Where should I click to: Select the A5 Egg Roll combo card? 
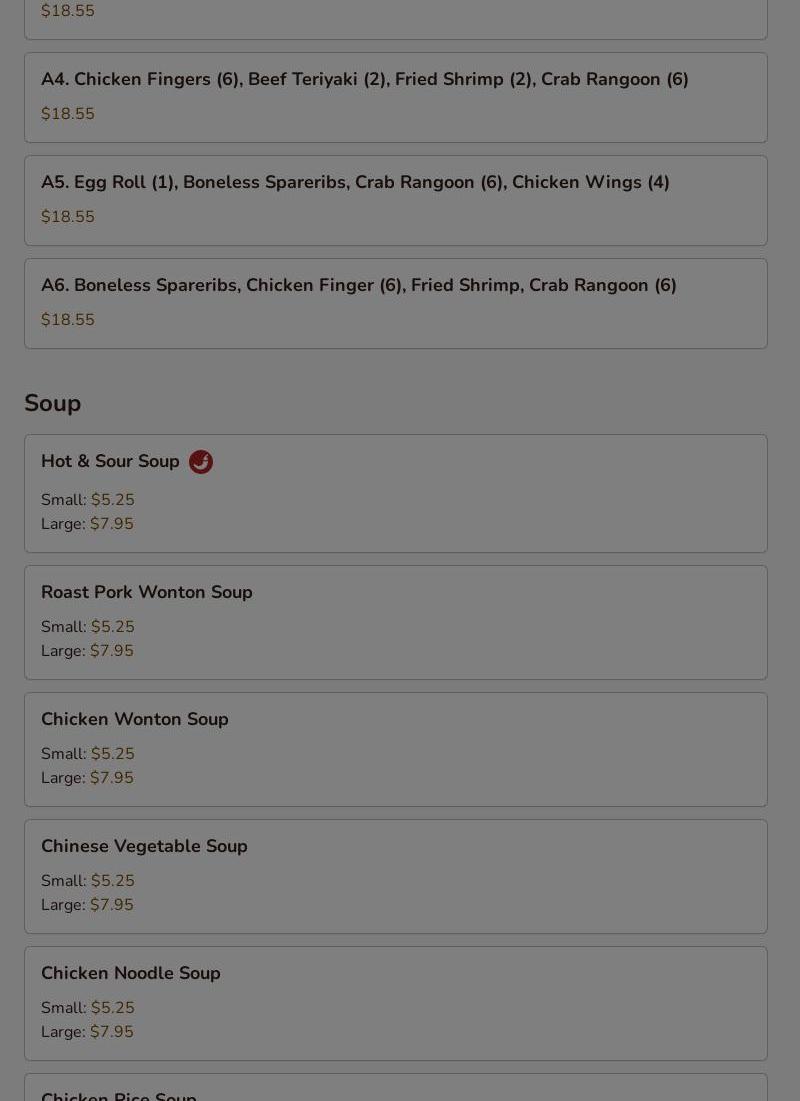tap(395, 201)
